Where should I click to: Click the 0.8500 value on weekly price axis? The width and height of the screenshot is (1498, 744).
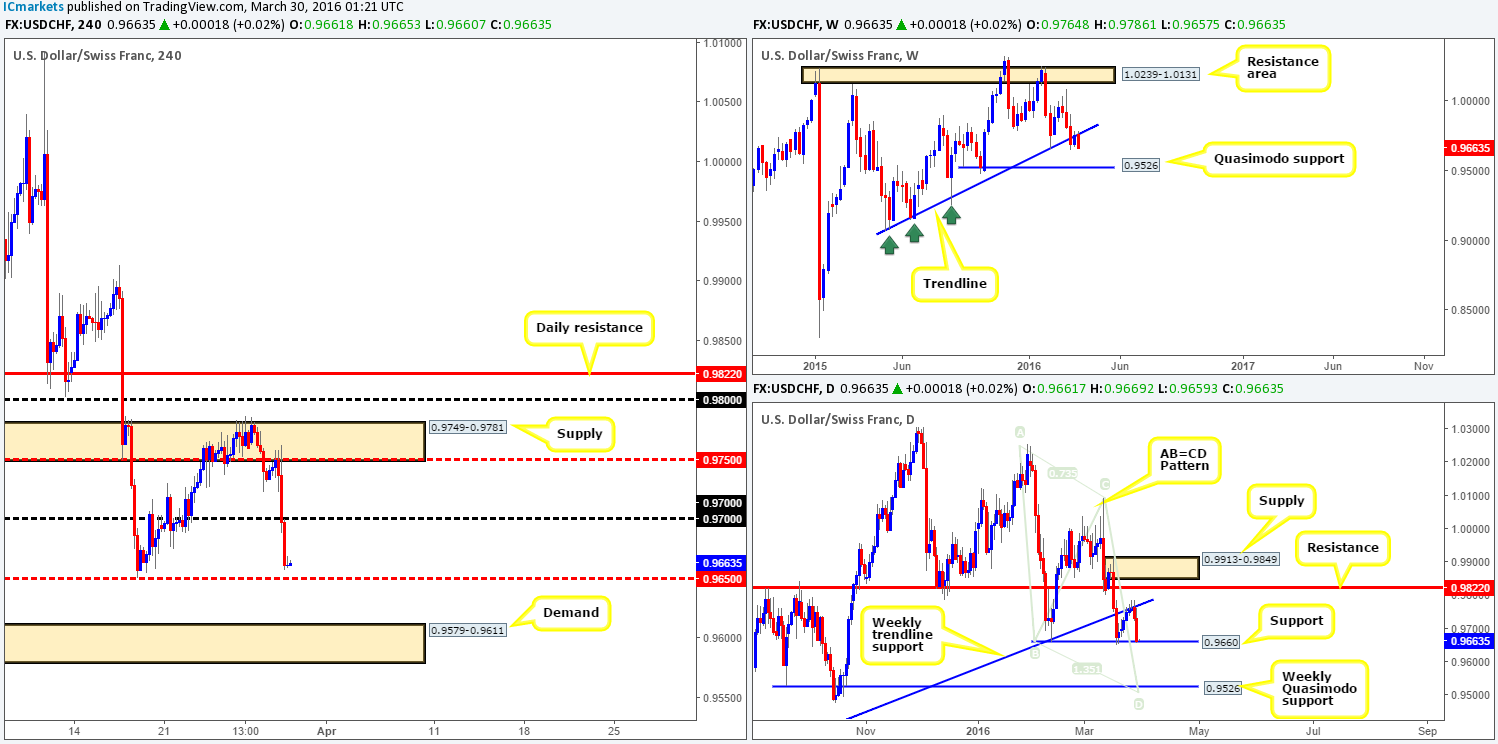[x=1466, y=309]
